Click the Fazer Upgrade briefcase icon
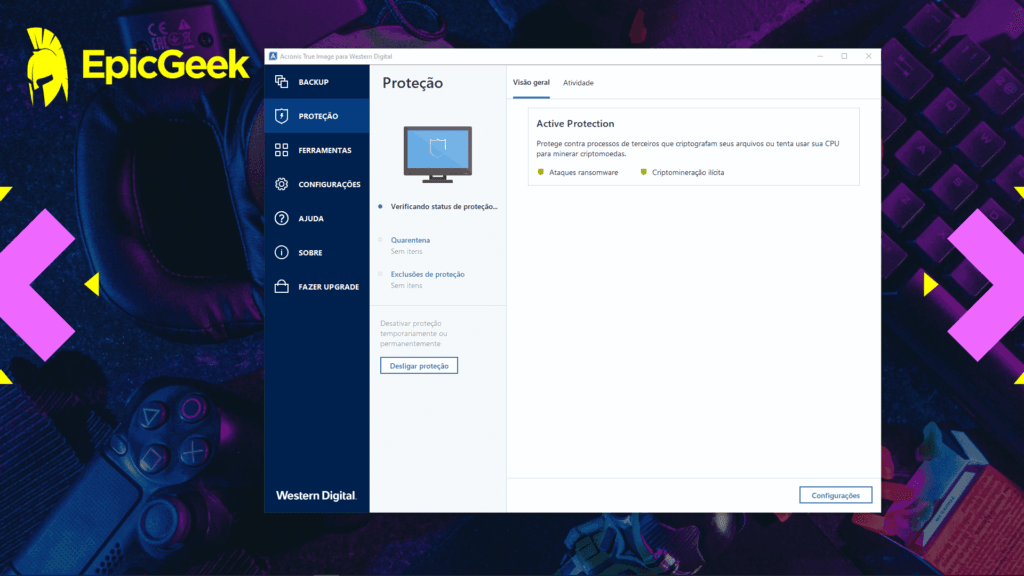Image resolution: width=1024 pixels, height=576 pixels. 283,286
